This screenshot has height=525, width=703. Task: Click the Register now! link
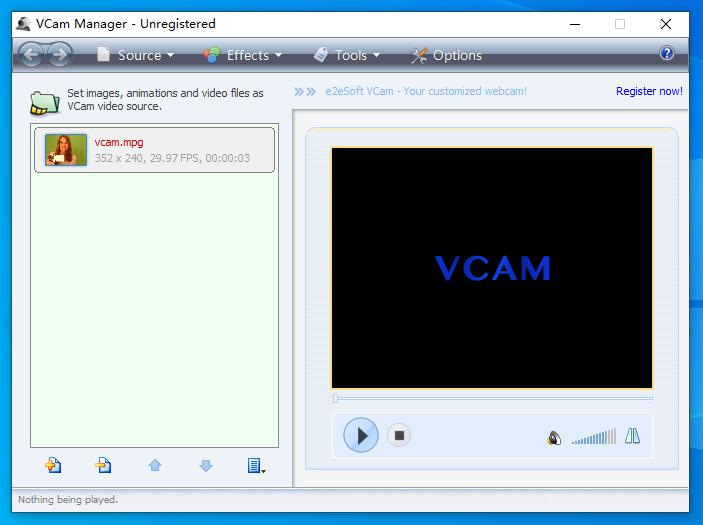[x=649, y=91]
